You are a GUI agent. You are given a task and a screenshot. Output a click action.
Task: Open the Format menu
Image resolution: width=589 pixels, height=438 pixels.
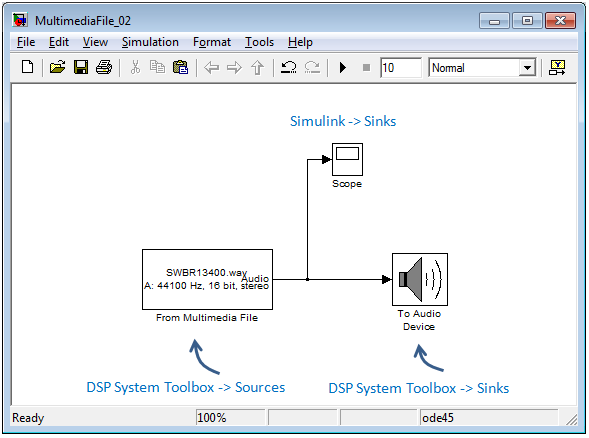pos(212,42)
